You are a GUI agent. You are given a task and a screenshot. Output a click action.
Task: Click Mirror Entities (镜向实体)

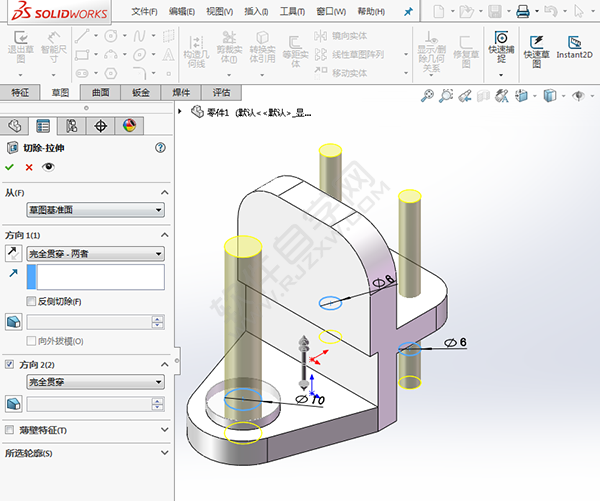click(x=340, y=36)
